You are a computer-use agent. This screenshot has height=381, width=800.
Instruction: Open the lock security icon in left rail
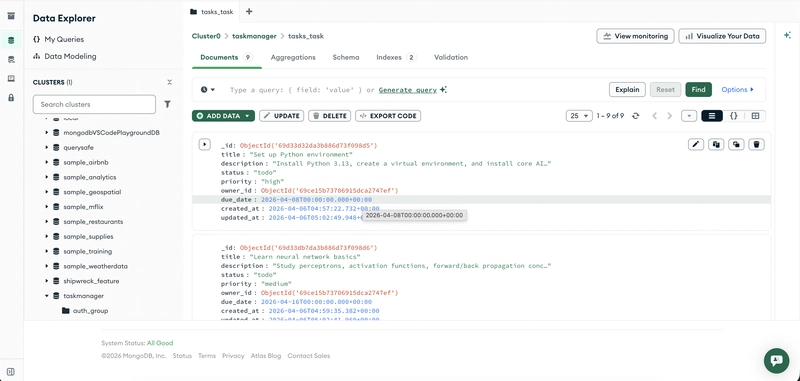[11, 97]
